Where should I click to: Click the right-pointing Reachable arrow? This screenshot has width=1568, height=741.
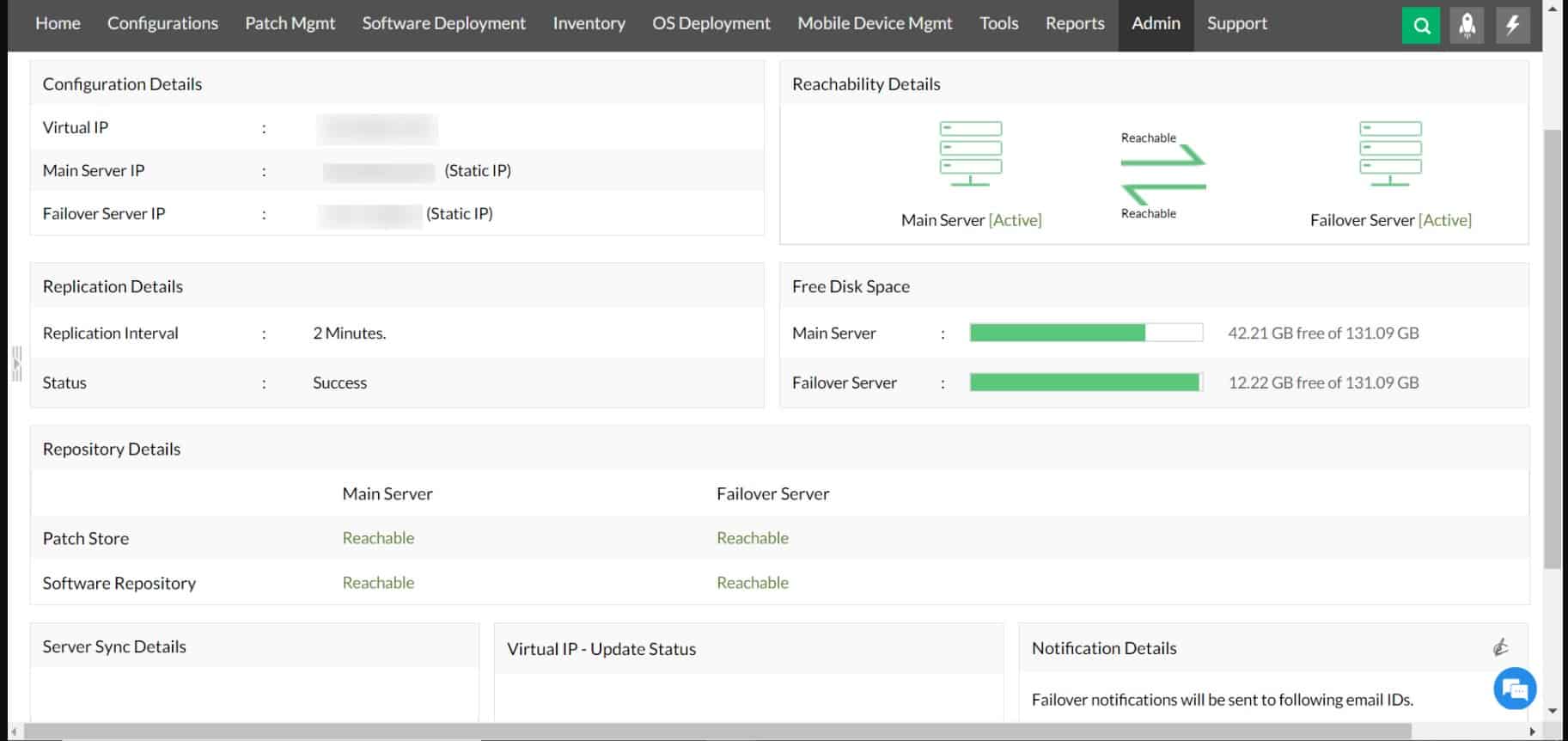point(1163,156)
